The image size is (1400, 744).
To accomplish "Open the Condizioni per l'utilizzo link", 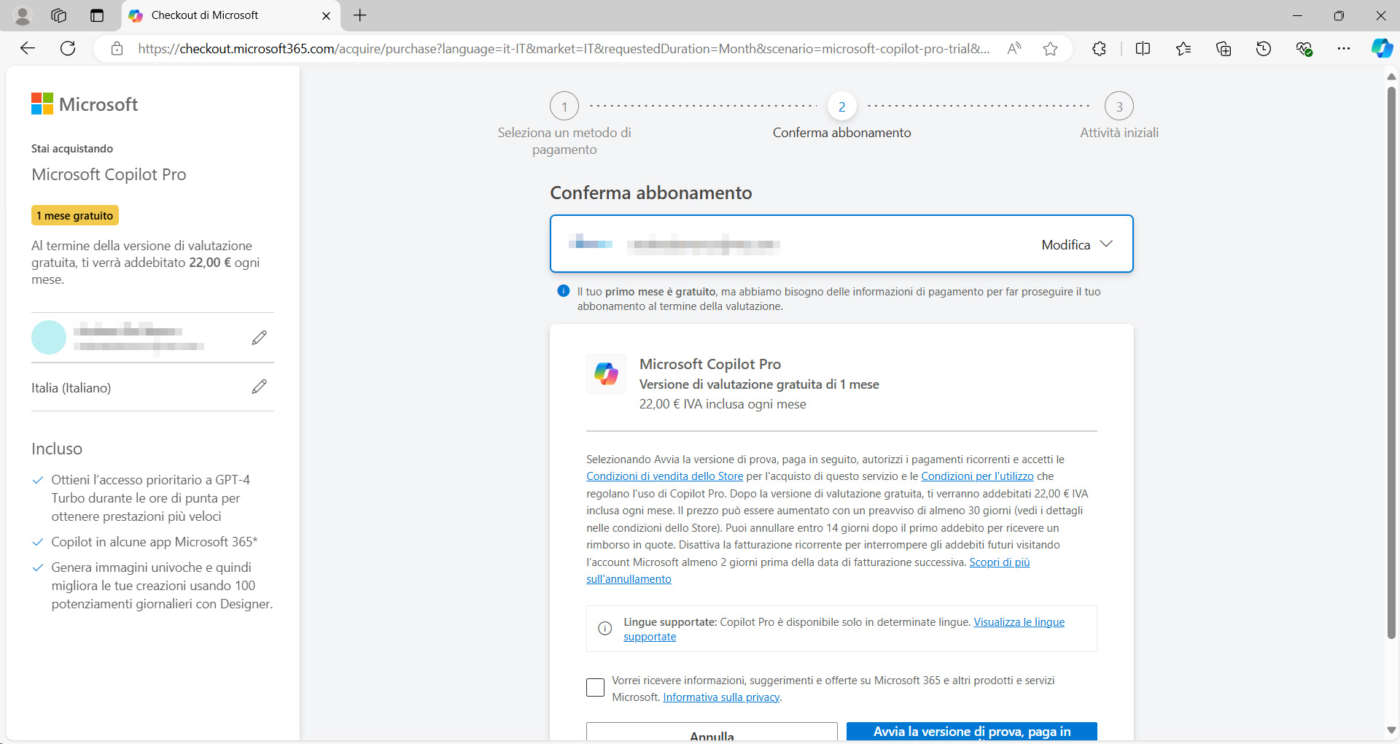I will point(977,476).
